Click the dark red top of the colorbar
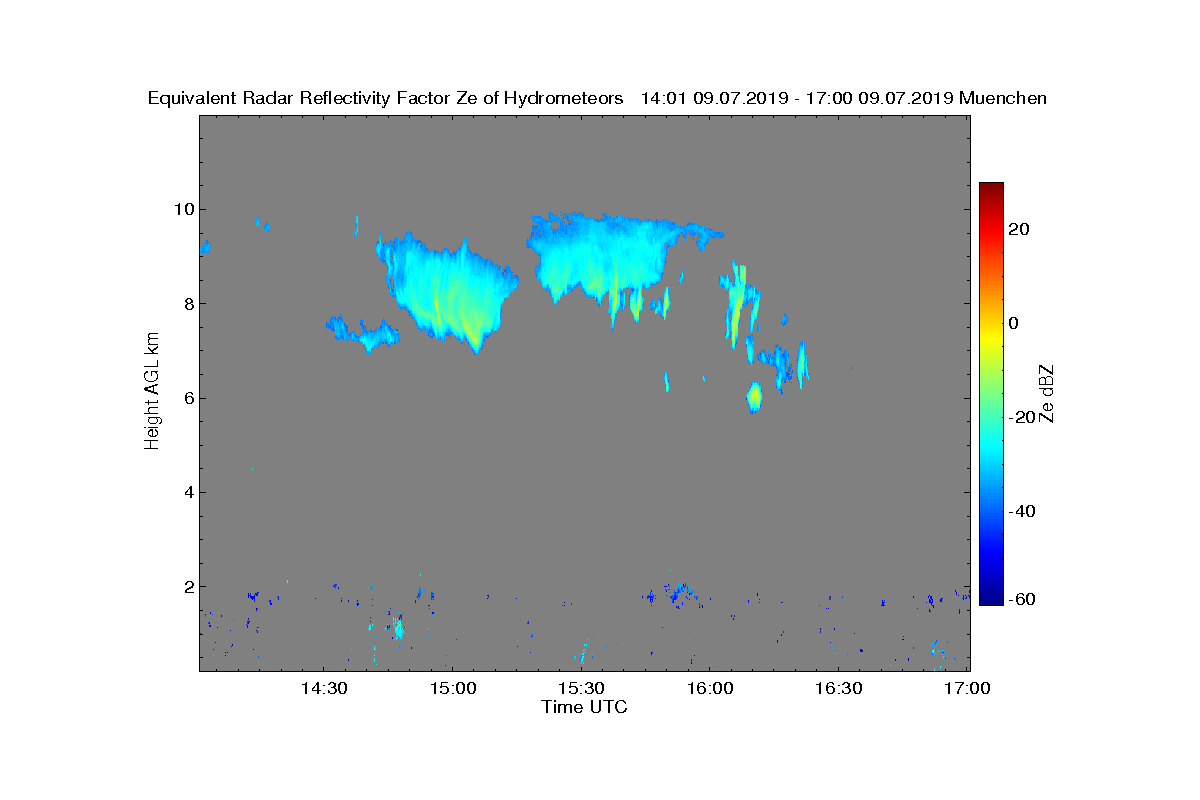Screen dimensions: 1200x800 click(x=991, y=189)
